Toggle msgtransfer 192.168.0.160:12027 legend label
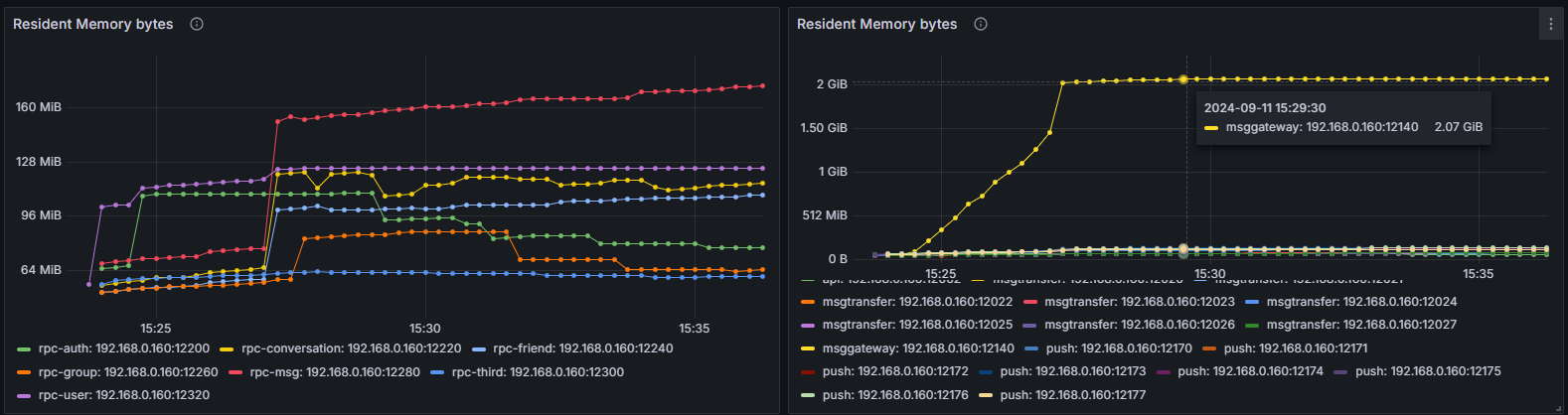 pos(1361,325)
